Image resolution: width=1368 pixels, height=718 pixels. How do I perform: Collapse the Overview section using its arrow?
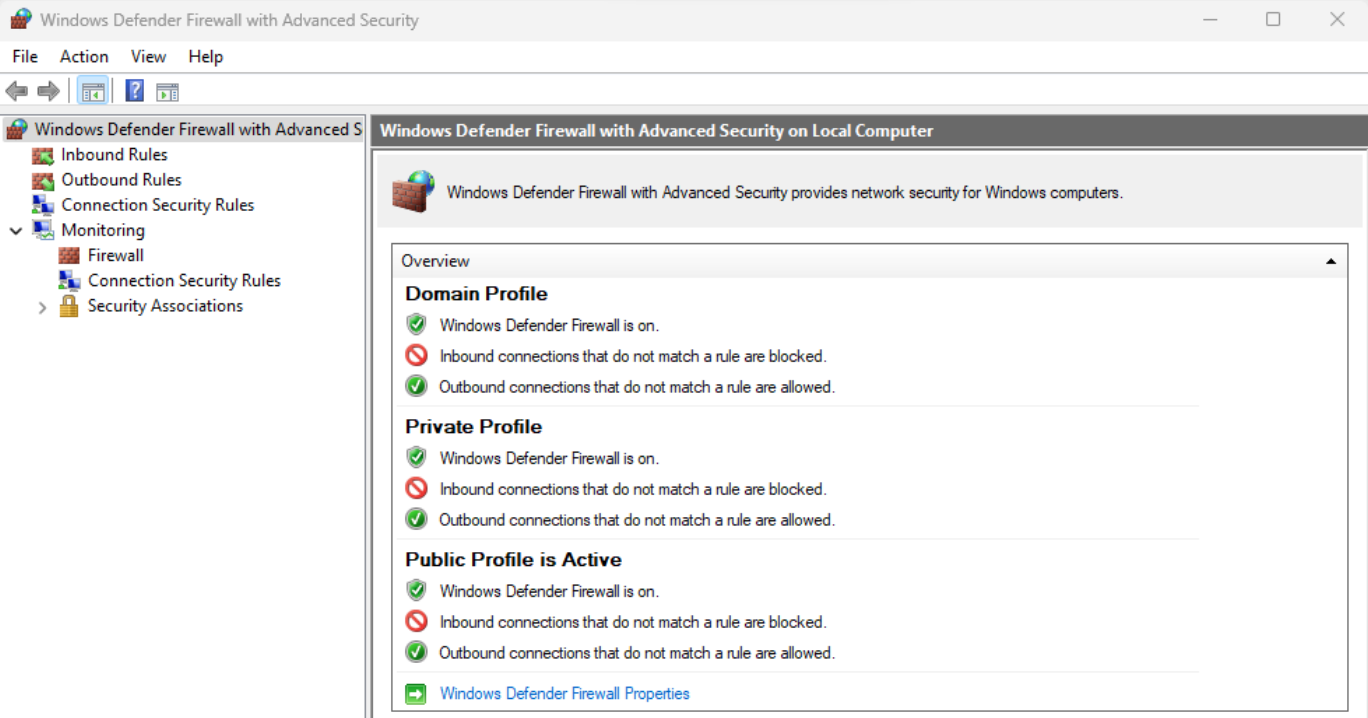[1331, 260]
